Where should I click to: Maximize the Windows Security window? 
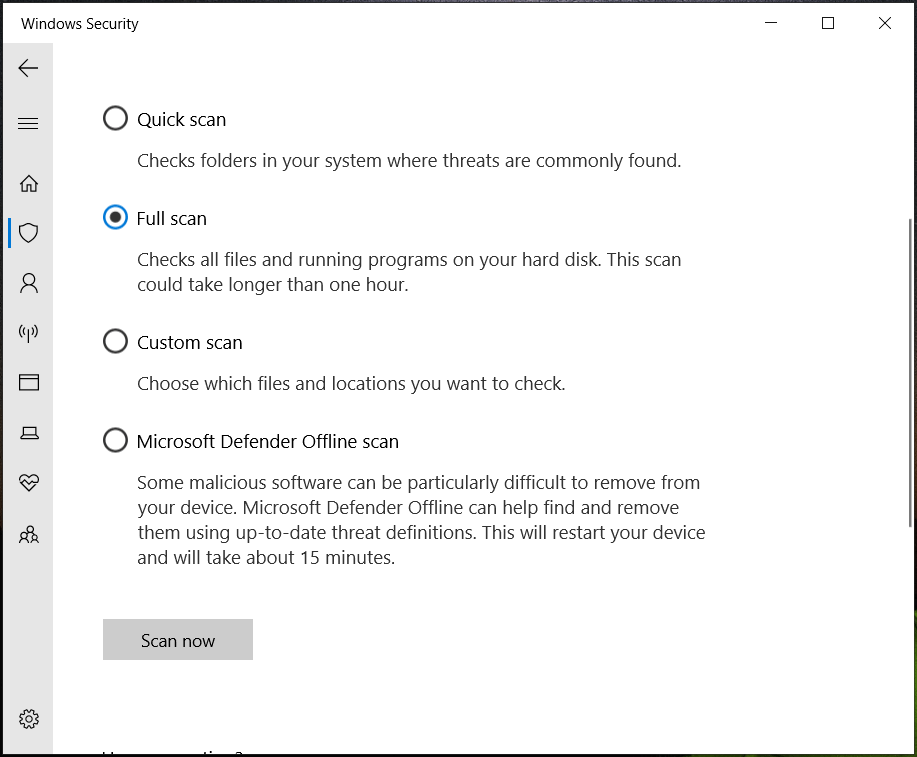[828, 23]
